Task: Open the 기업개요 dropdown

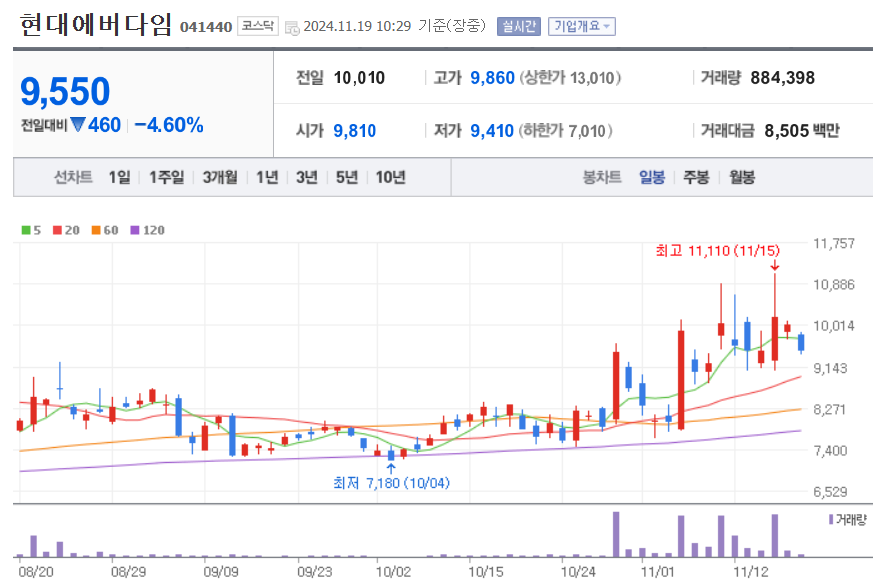Action: coord(582,26)
